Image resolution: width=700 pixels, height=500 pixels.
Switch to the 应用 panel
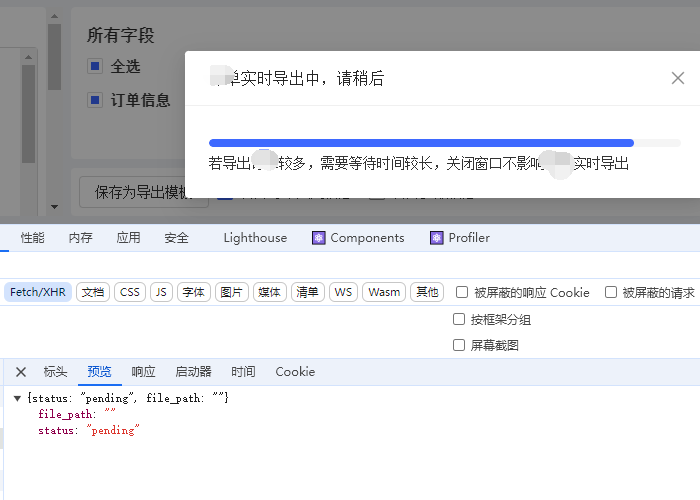[x=129, y=238]
